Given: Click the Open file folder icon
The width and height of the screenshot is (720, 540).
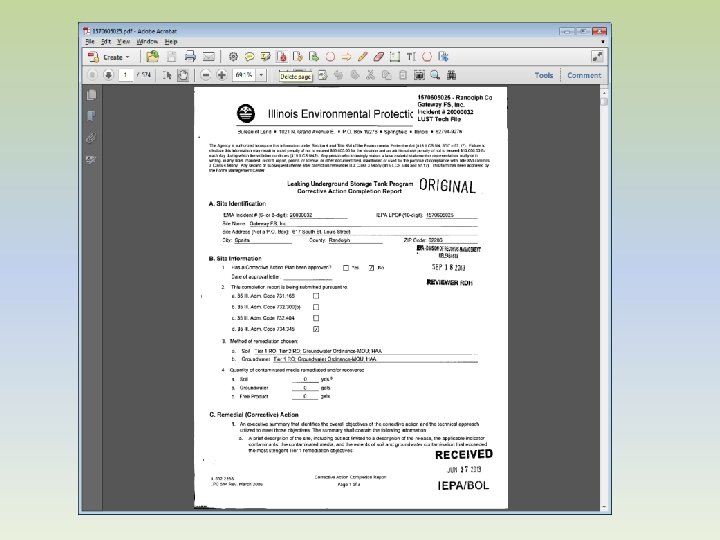Looking at the screenshot, I should point(152,56).
